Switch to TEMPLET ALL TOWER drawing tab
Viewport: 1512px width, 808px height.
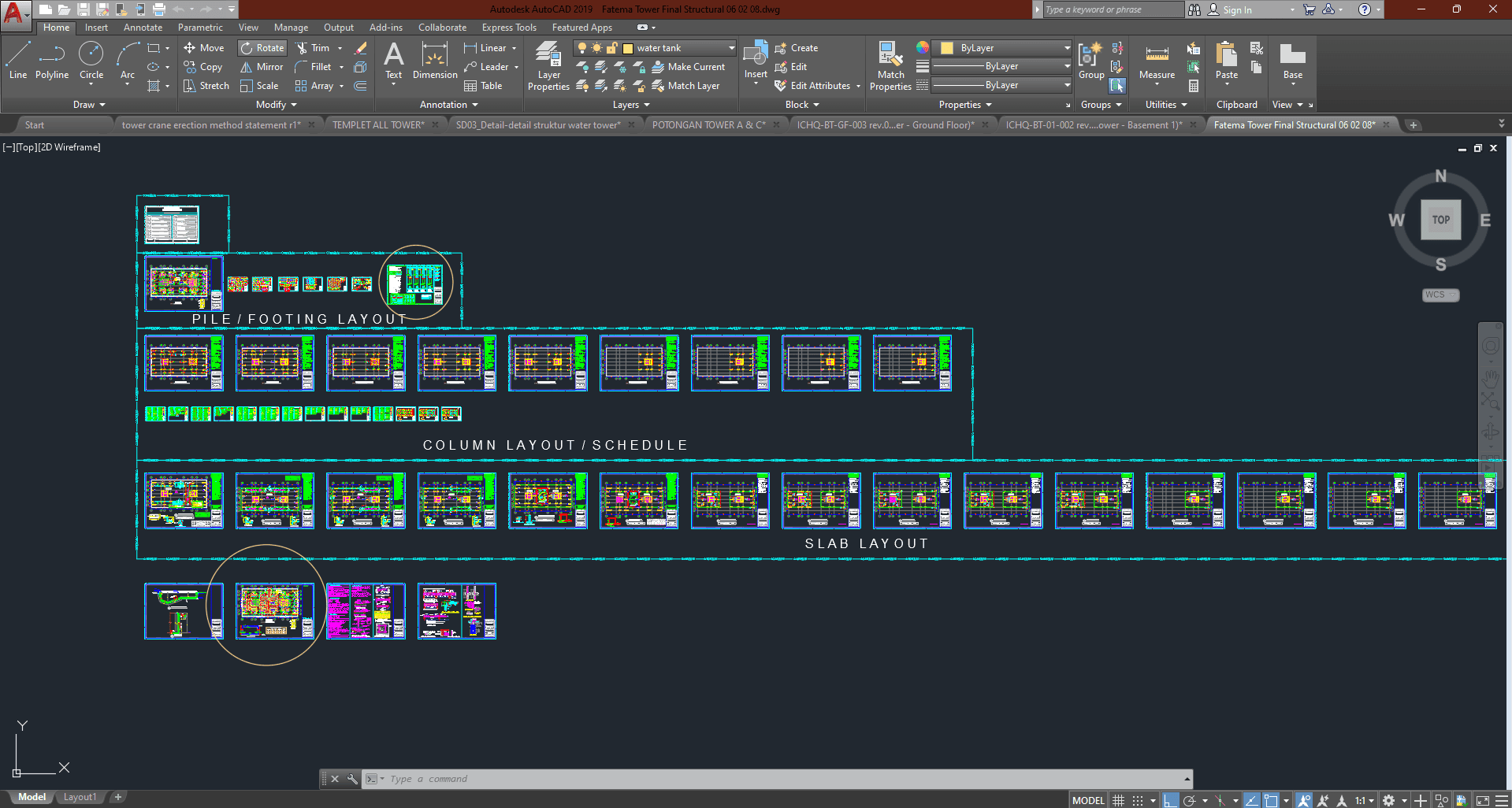(x=377, y=124)
